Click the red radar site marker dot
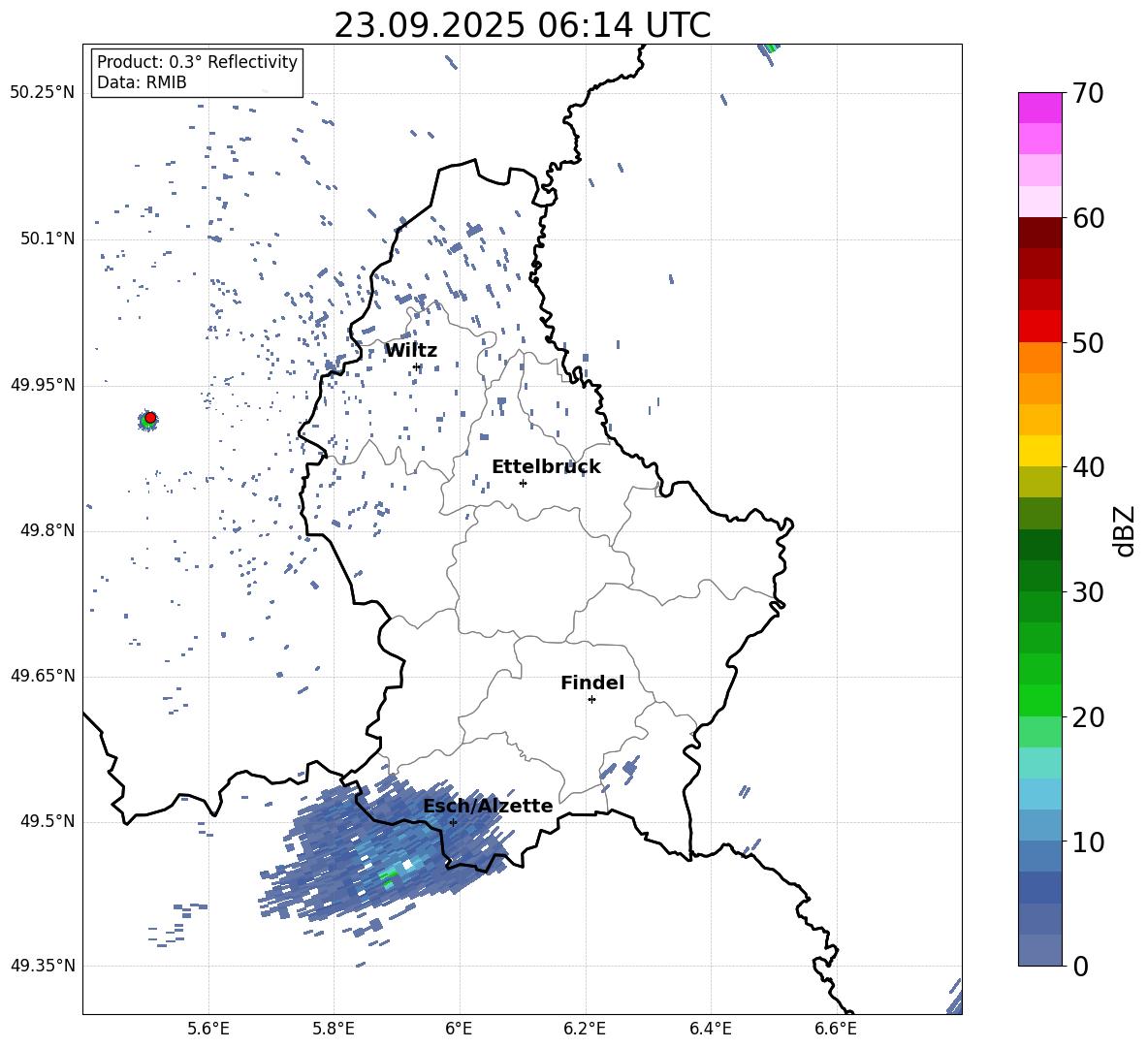This screenshot has width=1148, height=1048. coord(150,418)
